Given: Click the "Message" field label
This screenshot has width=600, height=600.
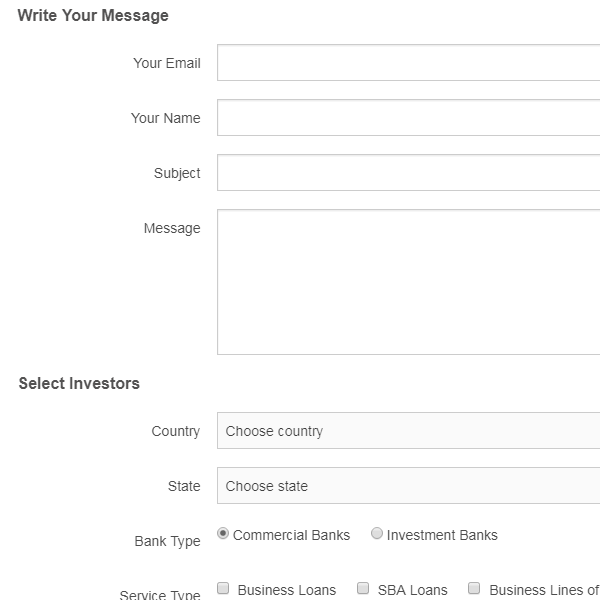Looking at the screenshot, I should pos(172,228).
